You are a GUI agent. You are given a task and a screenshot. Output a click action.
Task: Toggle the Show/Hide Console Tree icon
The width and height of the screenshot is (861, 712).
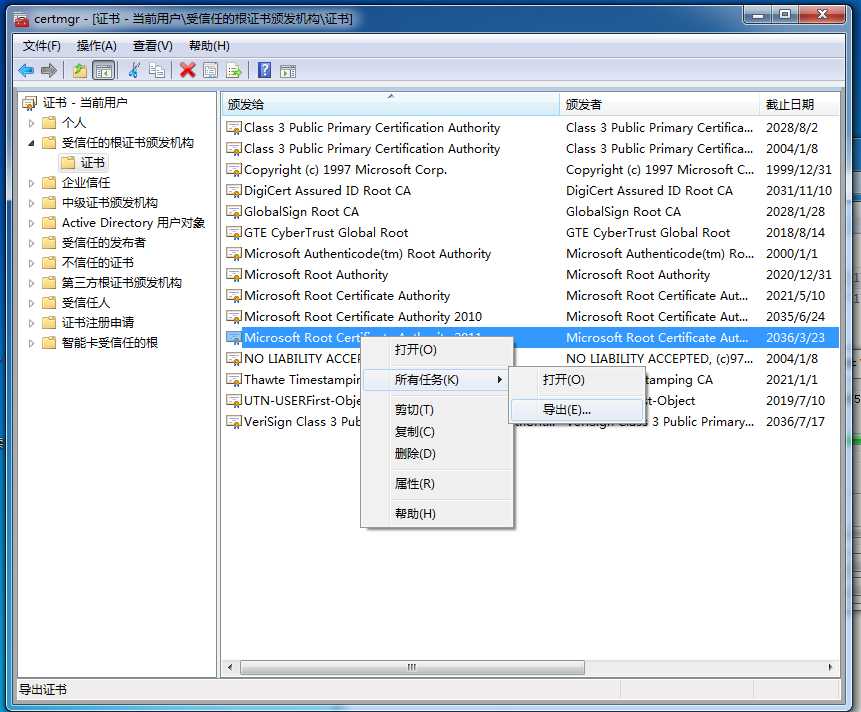(103, 70)
